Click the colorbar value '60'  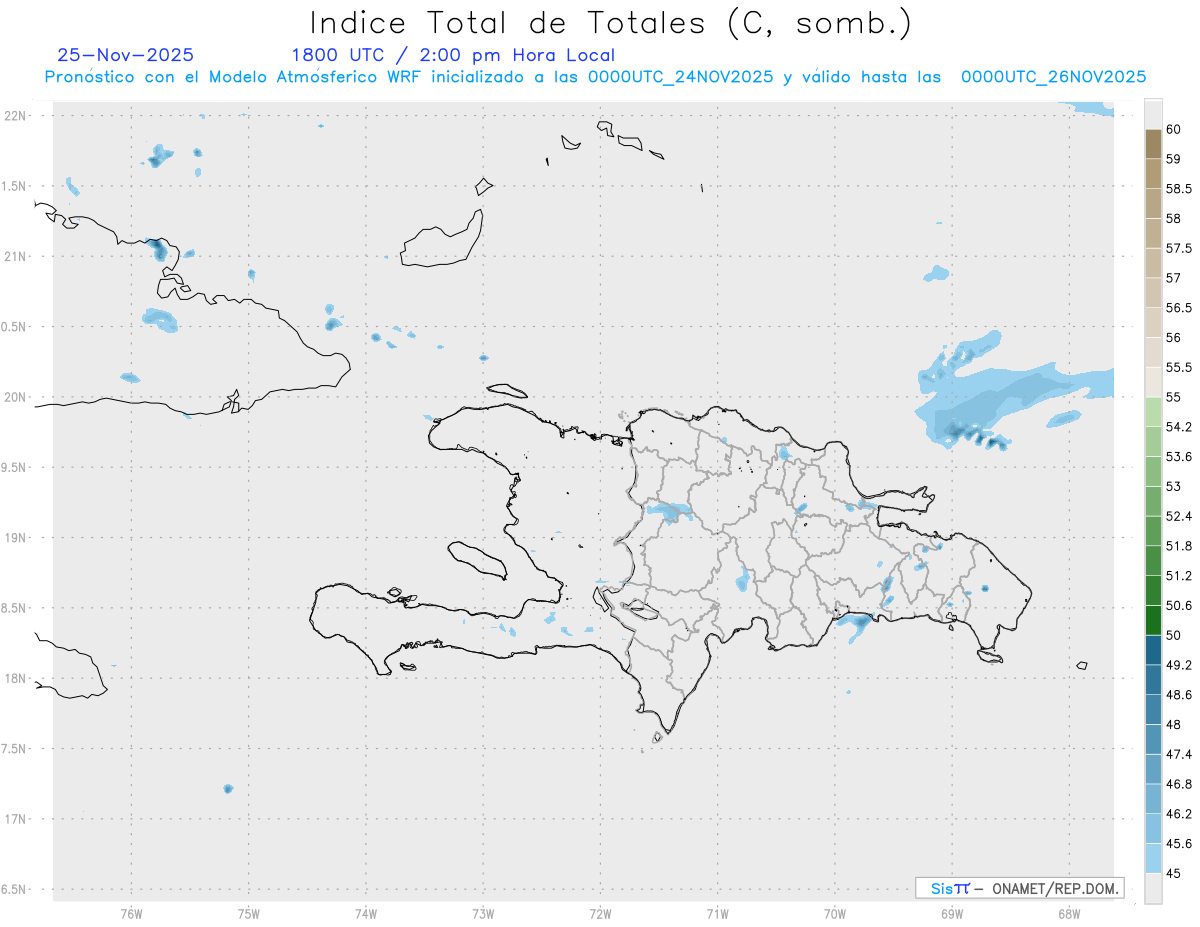1173,129
